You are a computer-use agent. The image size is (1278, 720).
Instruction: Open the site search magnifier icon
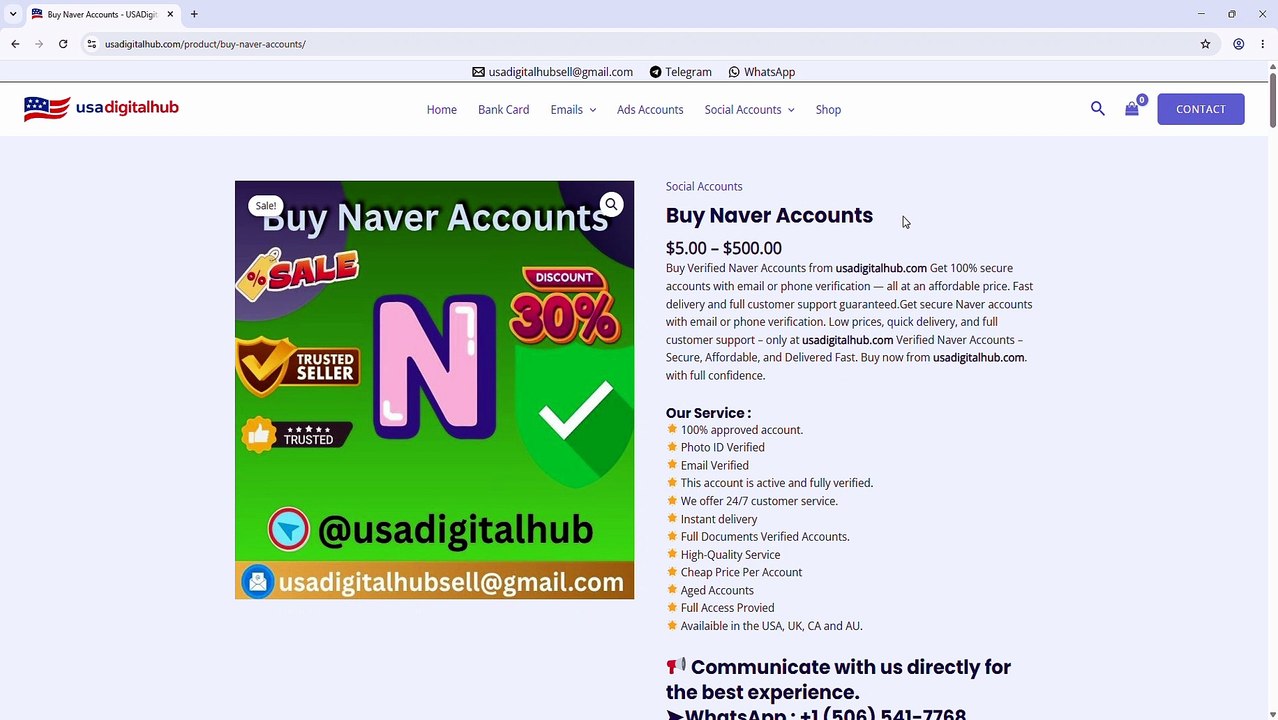[x=1098, y=109]
